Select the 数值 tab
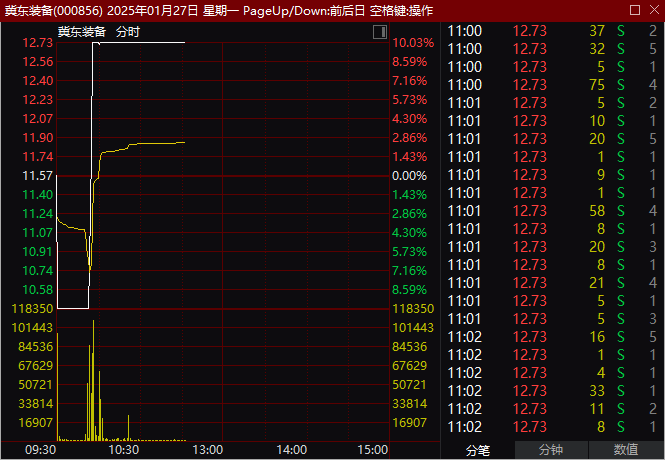The image size is (665, 460). click(x=626, y=450)
